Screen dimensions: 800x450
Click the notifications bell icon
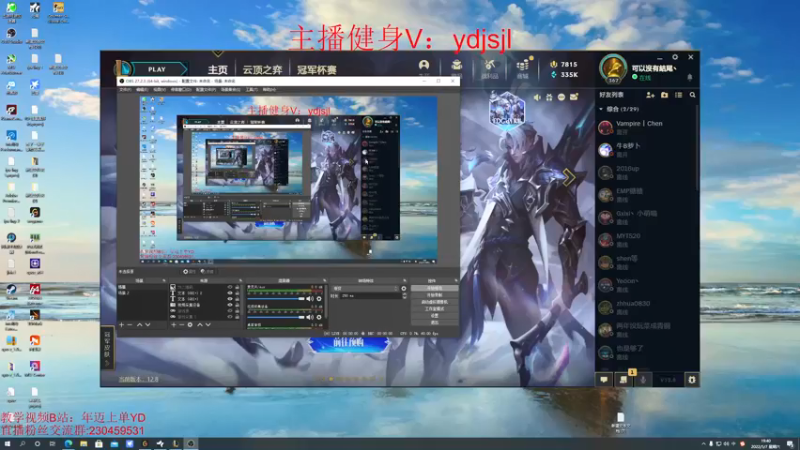(690, 78)
